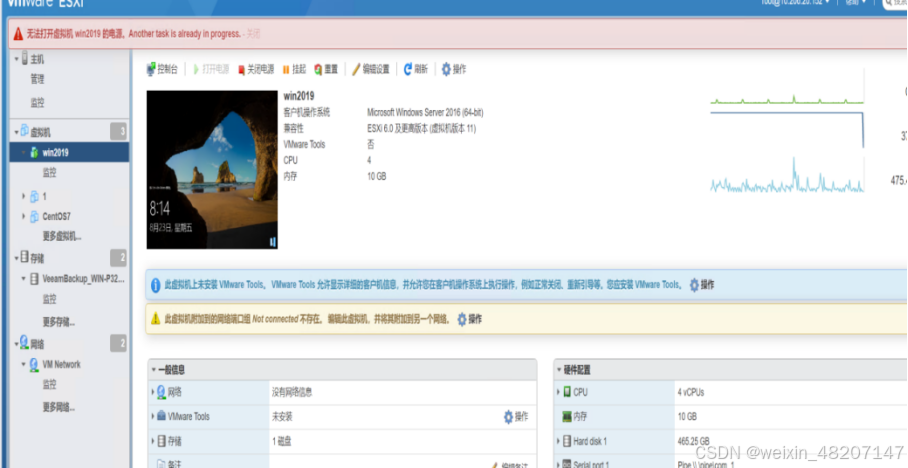Click the 网络 networking sidebar icon
This screenshot has height=468, width=908.
point(24,343)
